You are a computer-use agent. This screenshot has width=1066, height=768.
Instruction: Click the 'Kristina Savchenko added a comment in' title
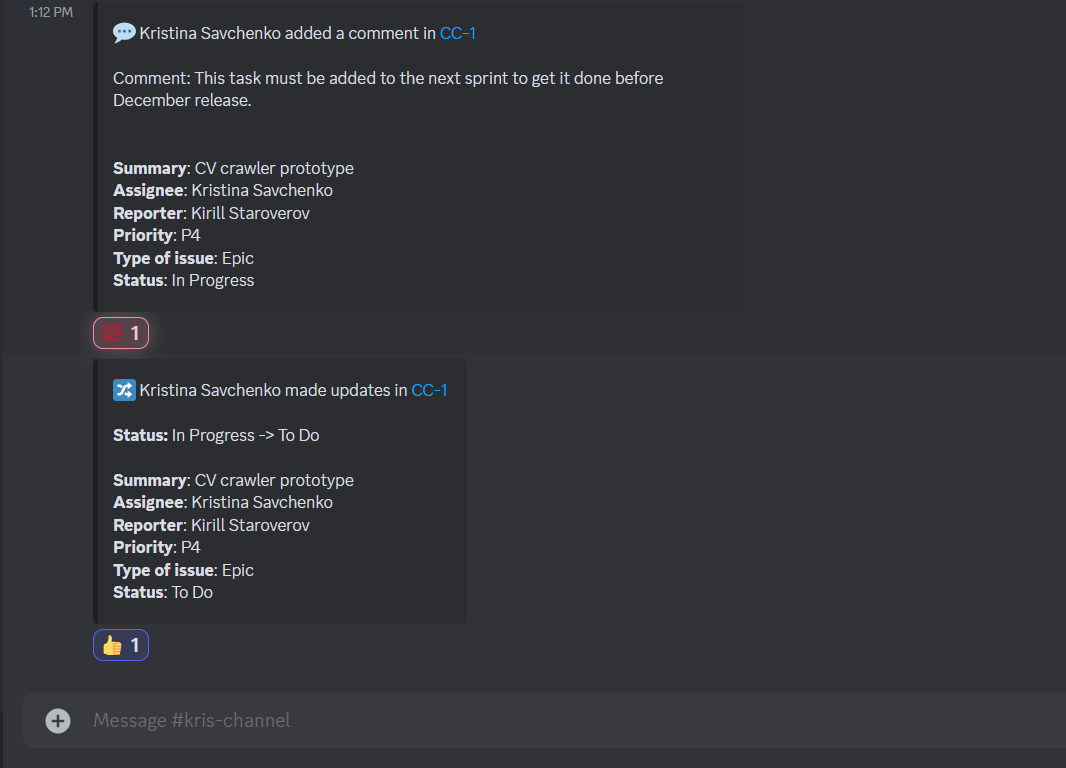tap(288, 33)
